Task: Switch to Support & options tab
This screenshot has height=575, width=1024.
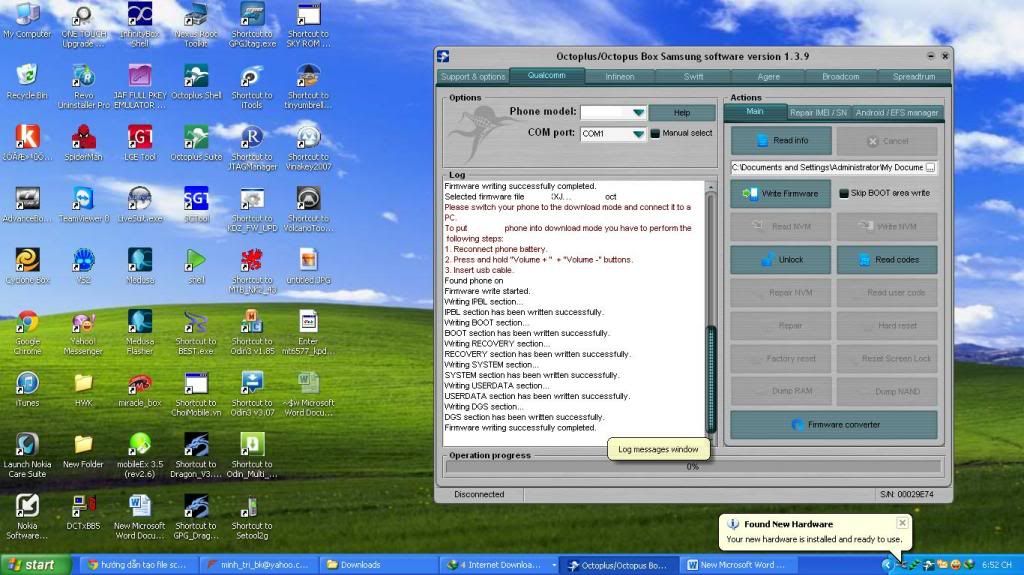Action: click(x=473, y=76)
